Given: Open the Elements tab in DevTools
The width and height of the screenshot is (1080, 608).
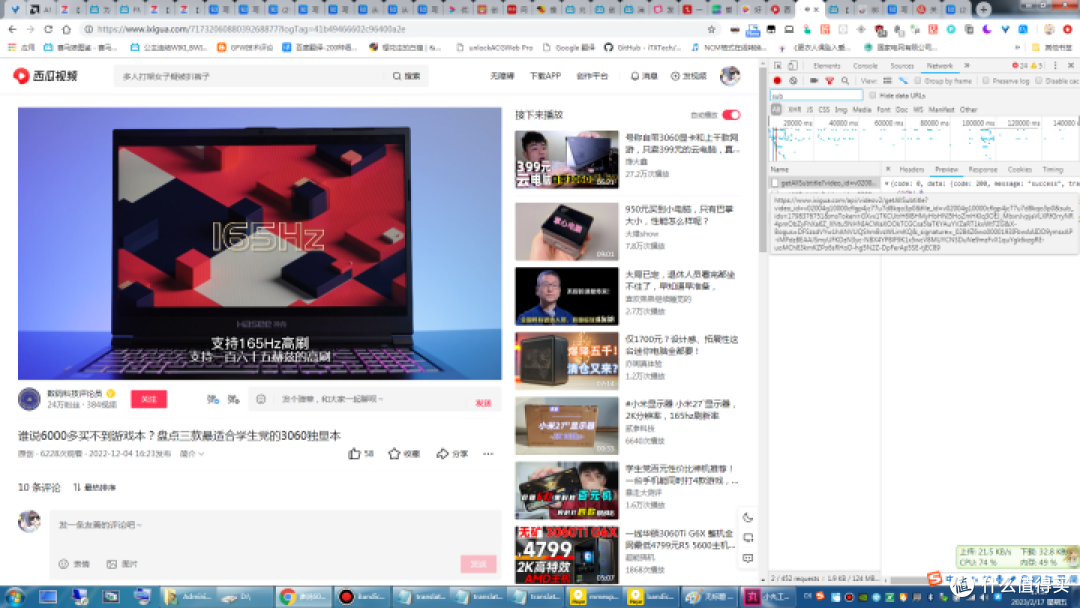Looking at the screenshot, I should [x=827, y=65].
